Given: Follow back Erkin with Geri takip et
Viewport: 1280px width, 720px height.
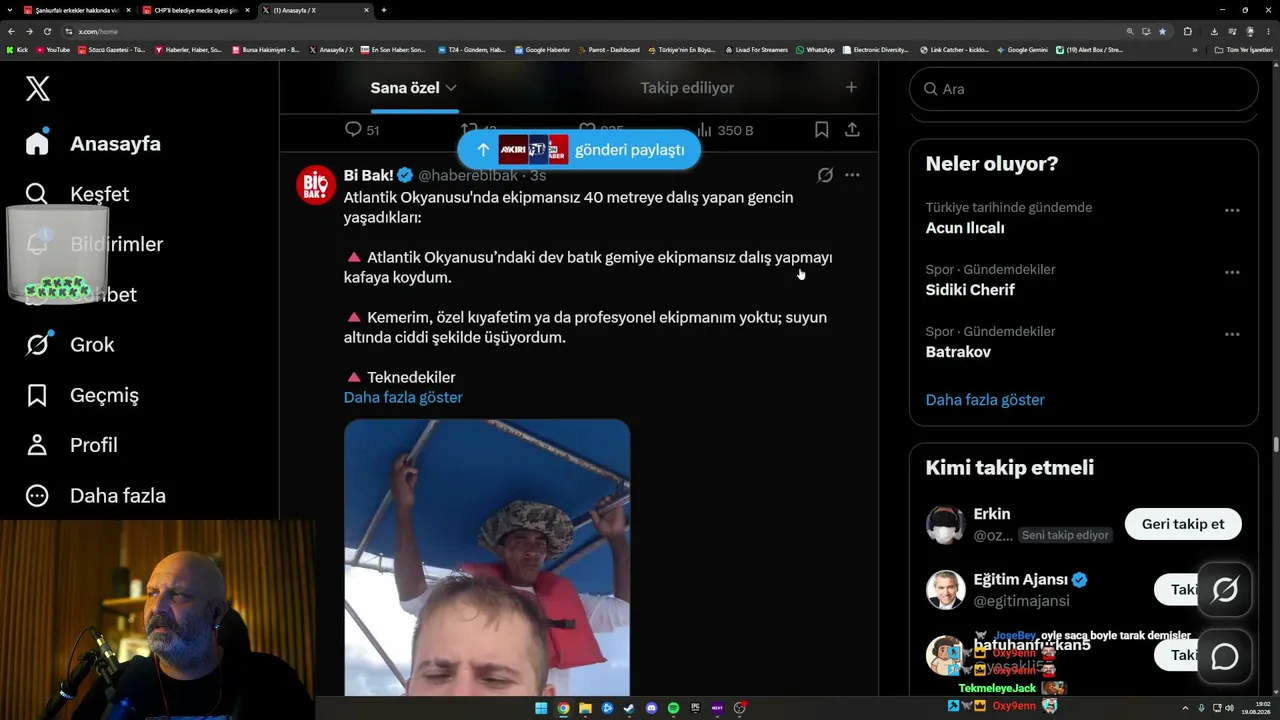Looking at the screenshot, I should (x=1183, y=524).
